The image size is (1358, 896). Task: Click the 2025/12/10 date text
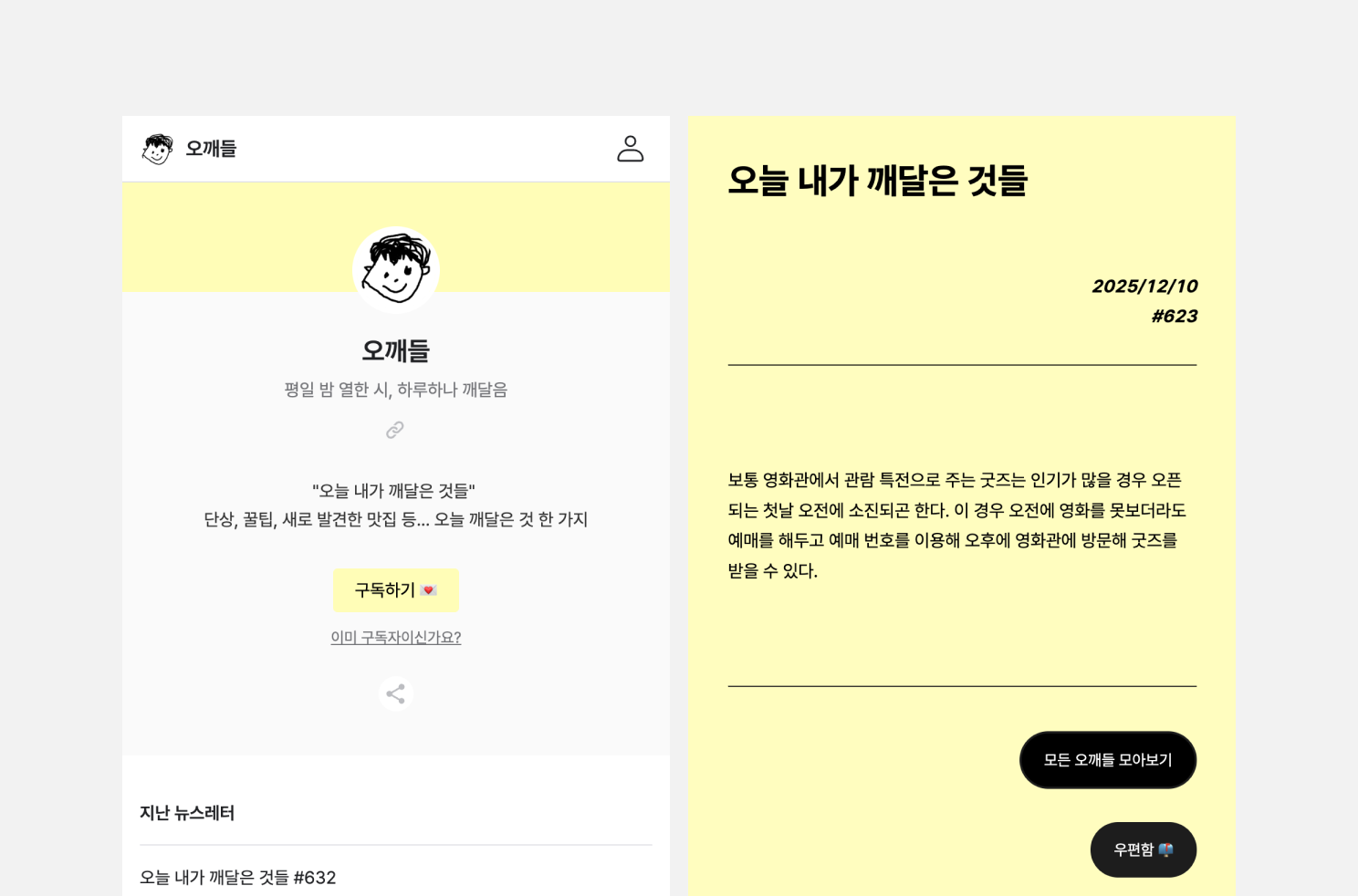click(x=1144, y=287)
